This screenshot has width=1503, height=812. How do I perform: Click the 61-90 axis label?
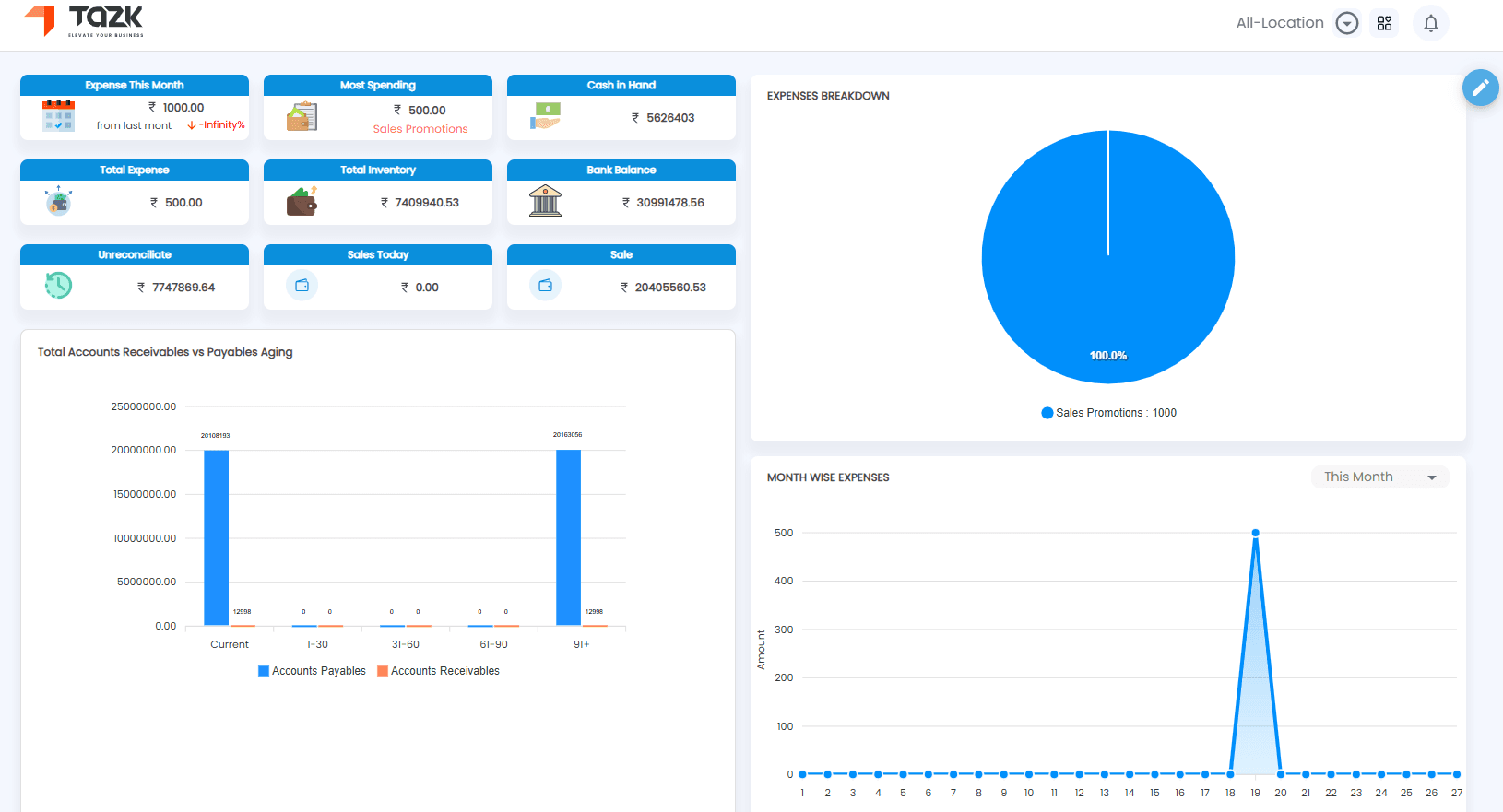[493, 644]
